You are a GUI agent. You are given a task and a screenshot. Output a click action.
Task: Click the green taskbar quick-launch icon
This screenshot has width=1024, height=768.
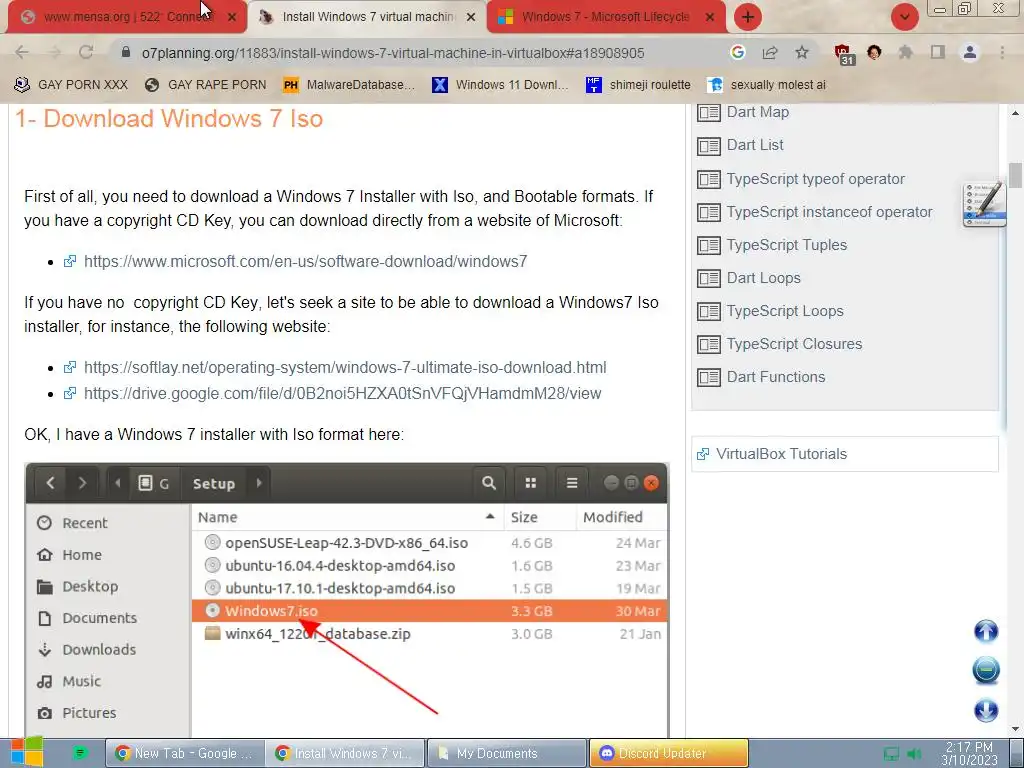click(79, 753)
